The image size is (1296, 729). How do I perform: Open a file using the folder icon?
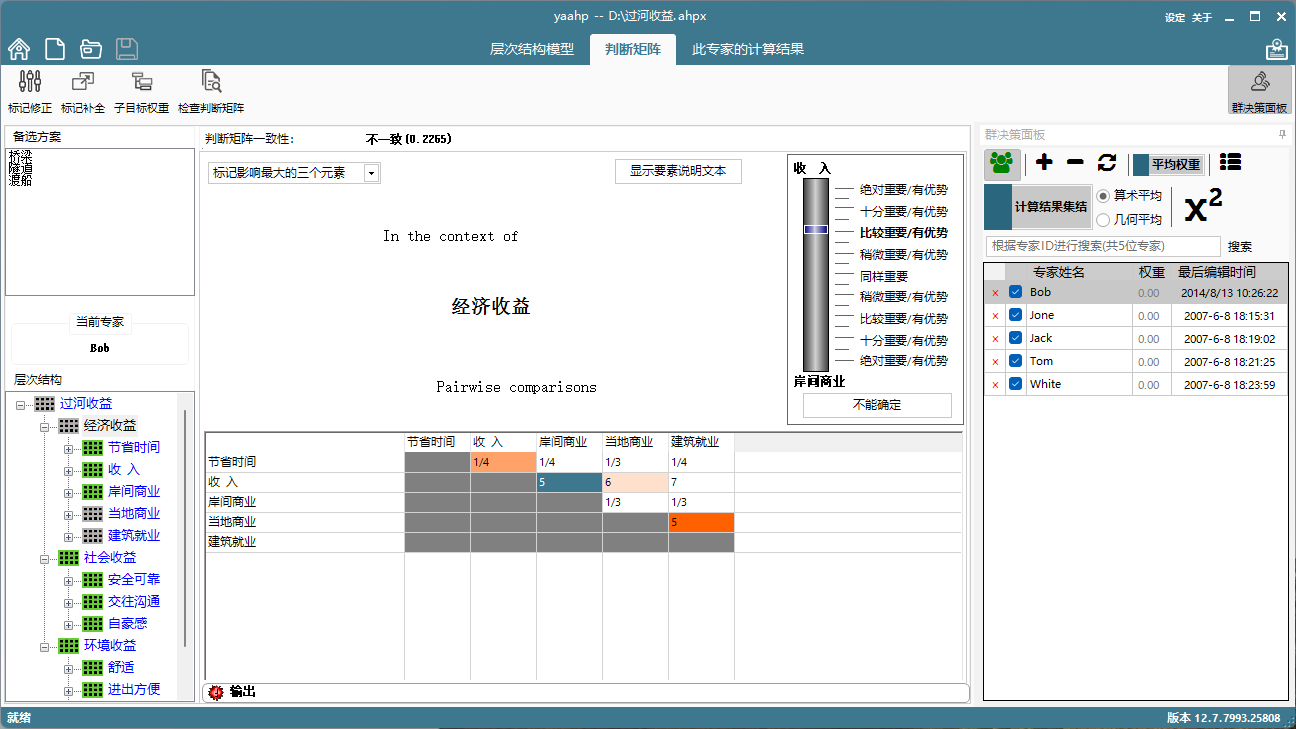[91, 49]
